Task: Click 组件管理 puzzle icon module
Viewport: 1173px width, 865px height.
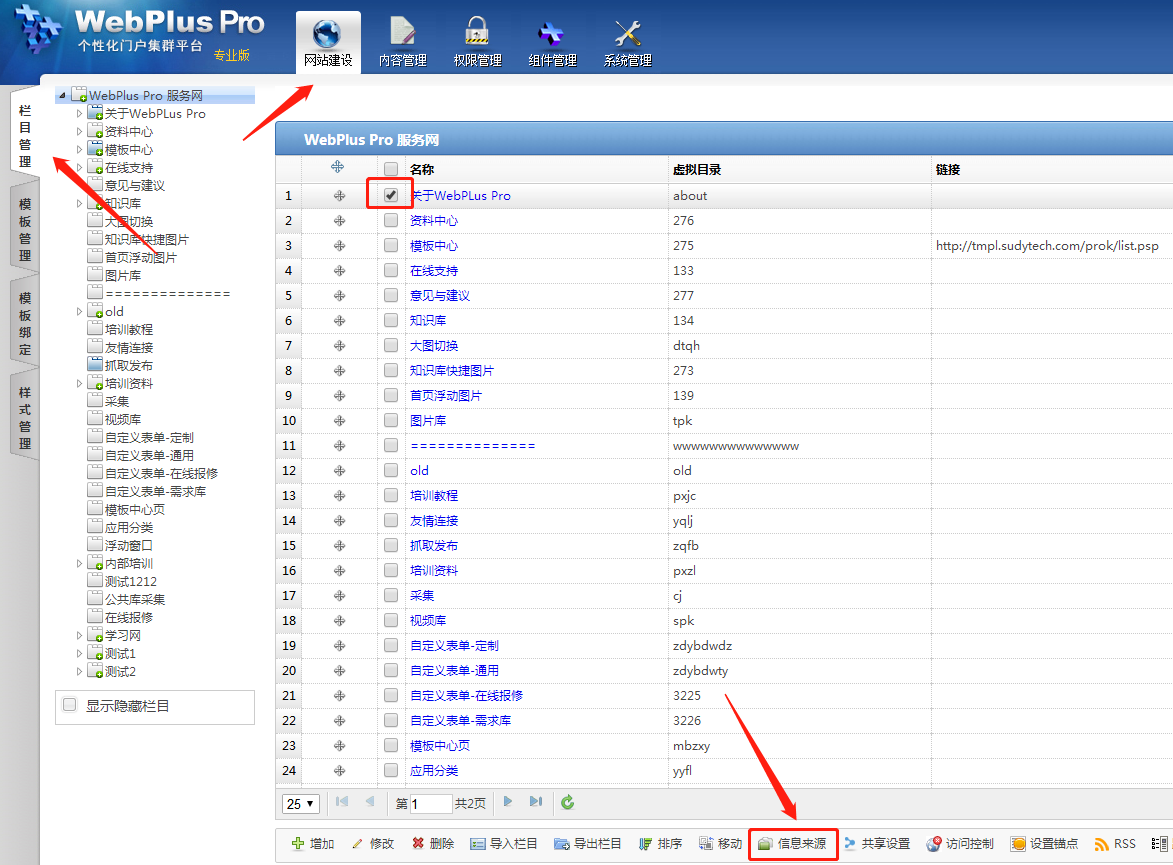Action: point(552,43)
